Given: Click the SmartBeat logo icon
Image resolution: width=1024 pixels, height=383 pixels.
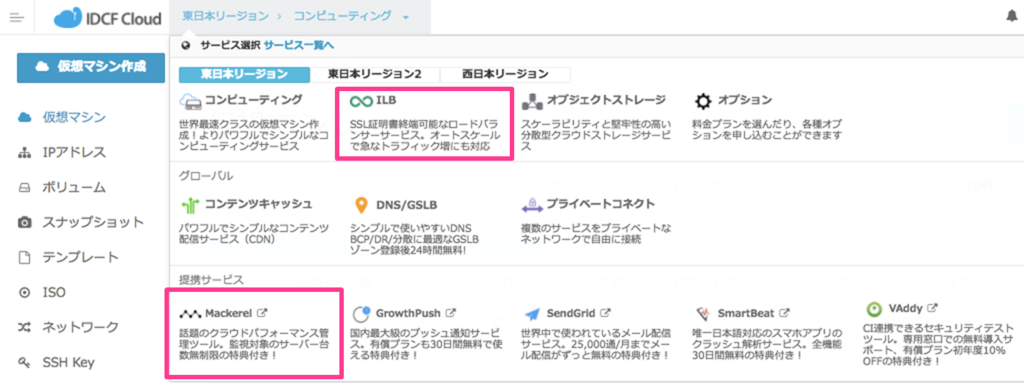Looking at the screenshot, I should click(703, 314).
